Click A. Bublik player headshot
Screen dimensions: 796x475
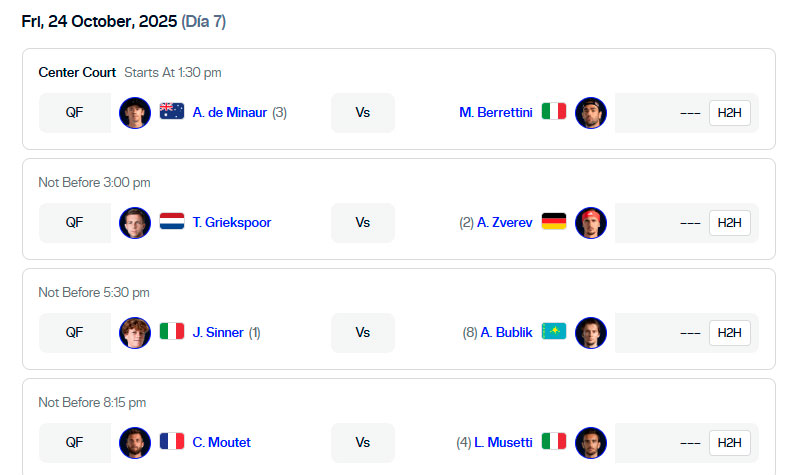pos(591,332)
